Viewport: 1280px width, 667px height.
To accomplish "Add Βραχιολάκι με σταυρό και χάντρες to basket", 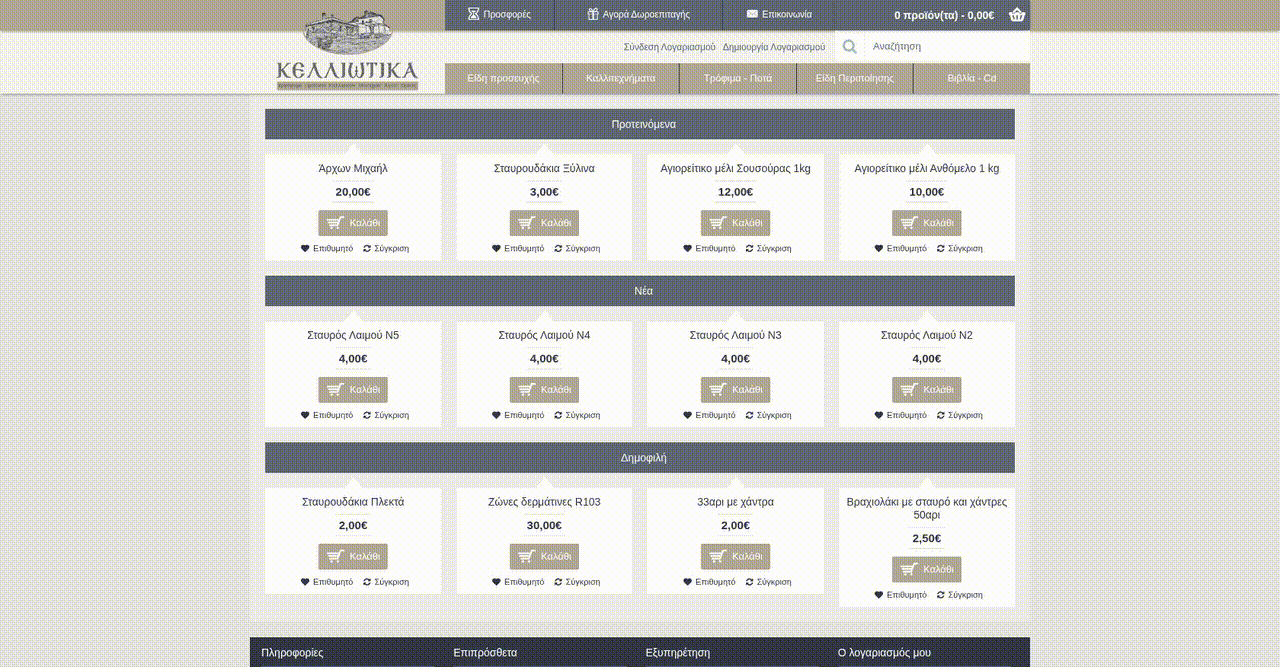I will click(926, 570).
